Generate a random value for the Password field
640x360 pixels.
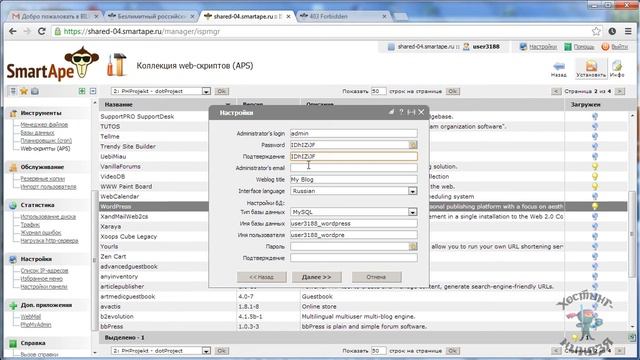click(x=413, y=145)
